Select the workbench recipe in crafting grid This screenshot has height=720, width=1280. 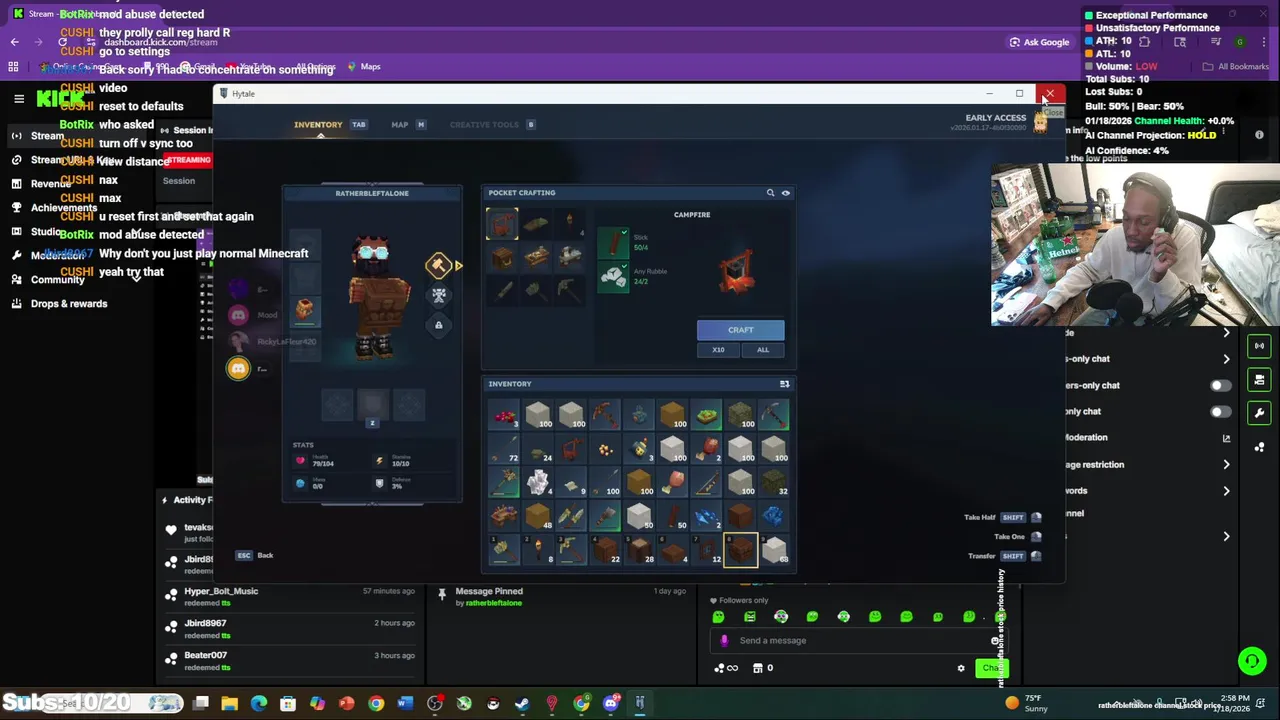tap(536, 257)
